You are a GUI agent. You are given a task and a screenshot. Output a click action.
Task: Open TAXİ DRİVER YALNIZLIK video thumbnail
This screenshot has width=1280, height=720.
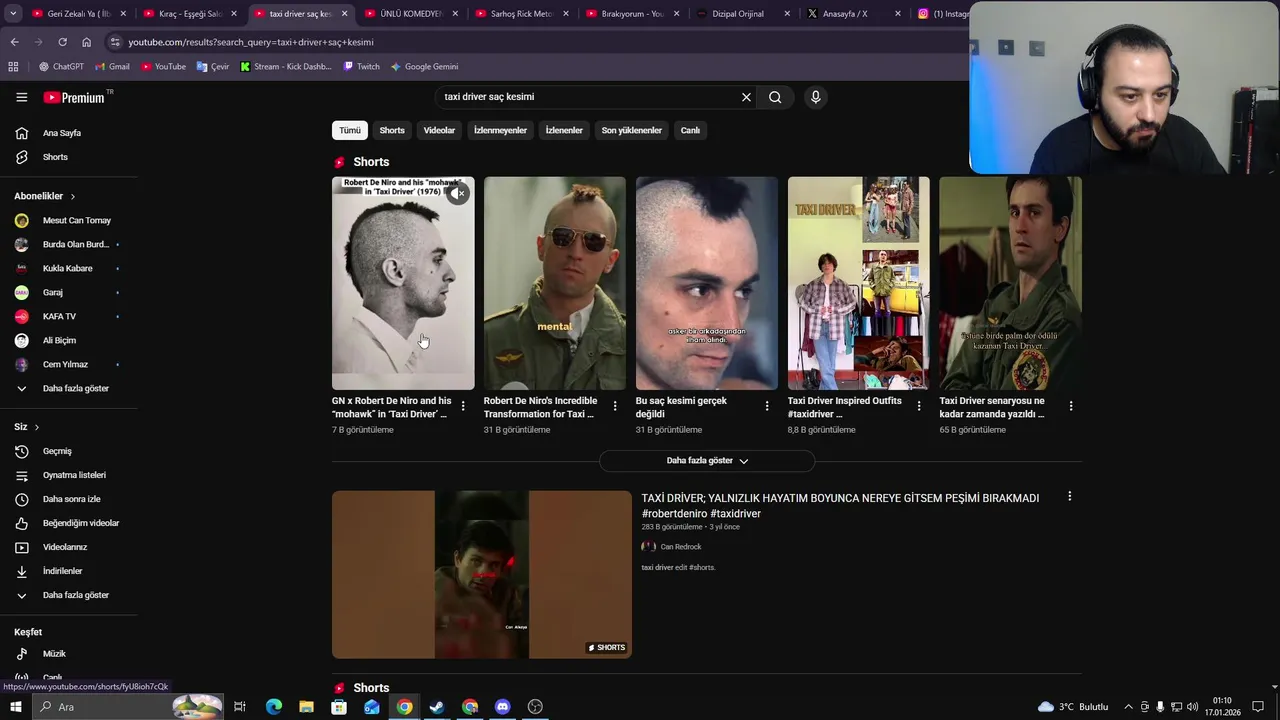[482, 574]
